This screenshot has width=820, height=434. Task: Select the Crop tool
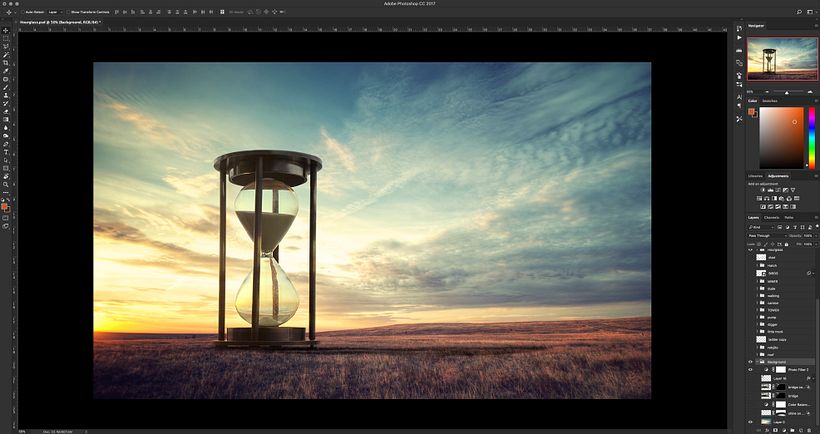pos(6,63)
